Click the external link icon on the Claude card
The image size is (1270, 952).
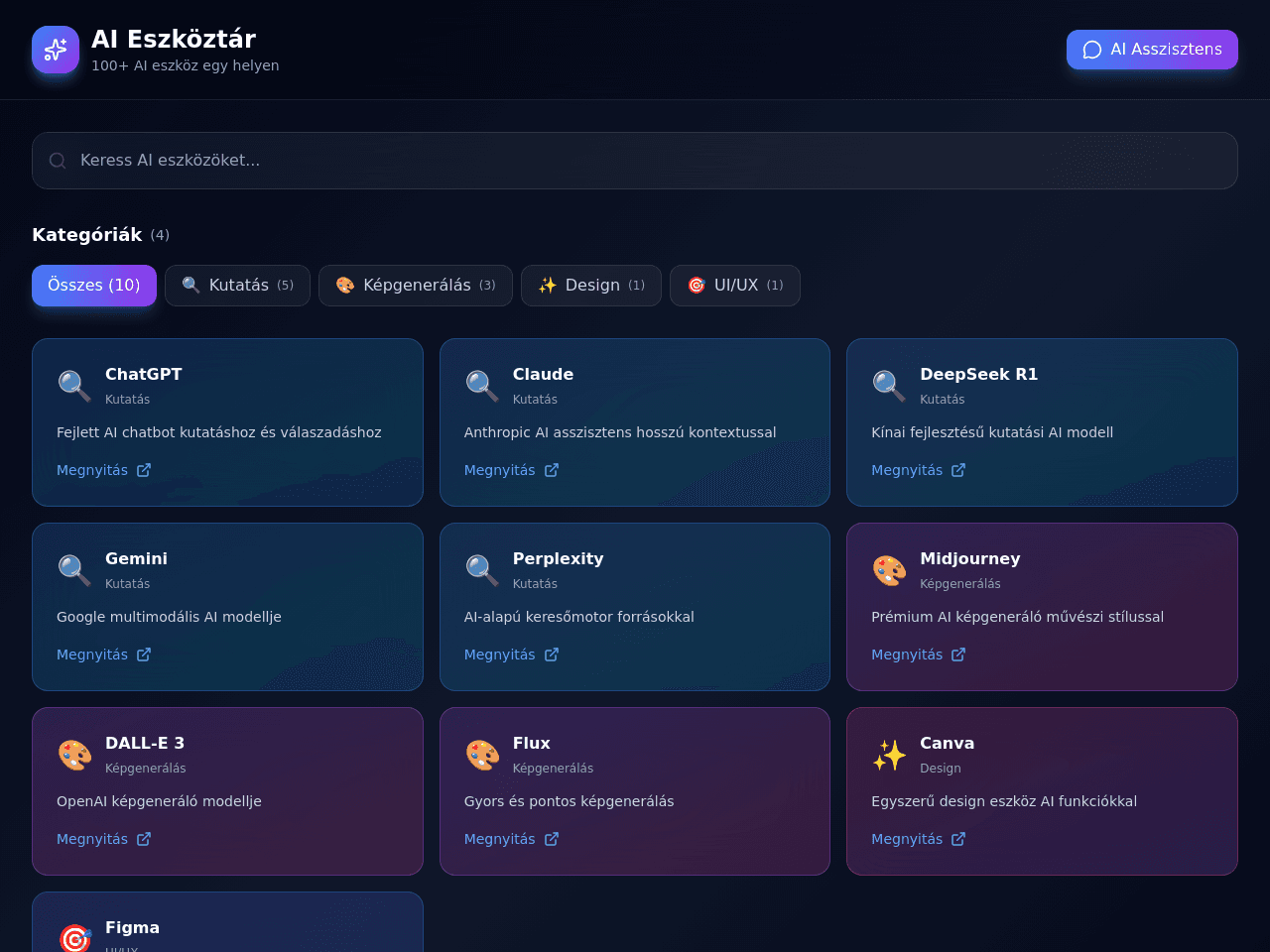552,470
